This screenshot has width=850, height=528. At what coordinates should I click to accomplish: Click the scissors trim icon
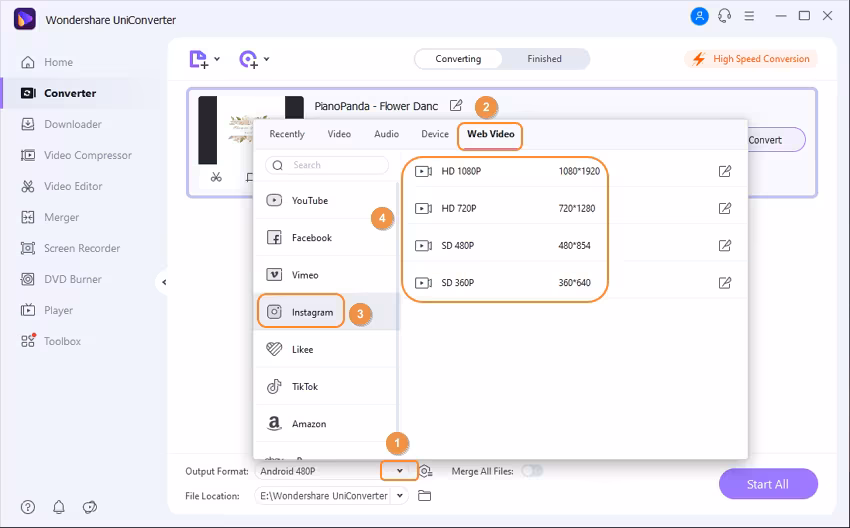pos(216,177)
